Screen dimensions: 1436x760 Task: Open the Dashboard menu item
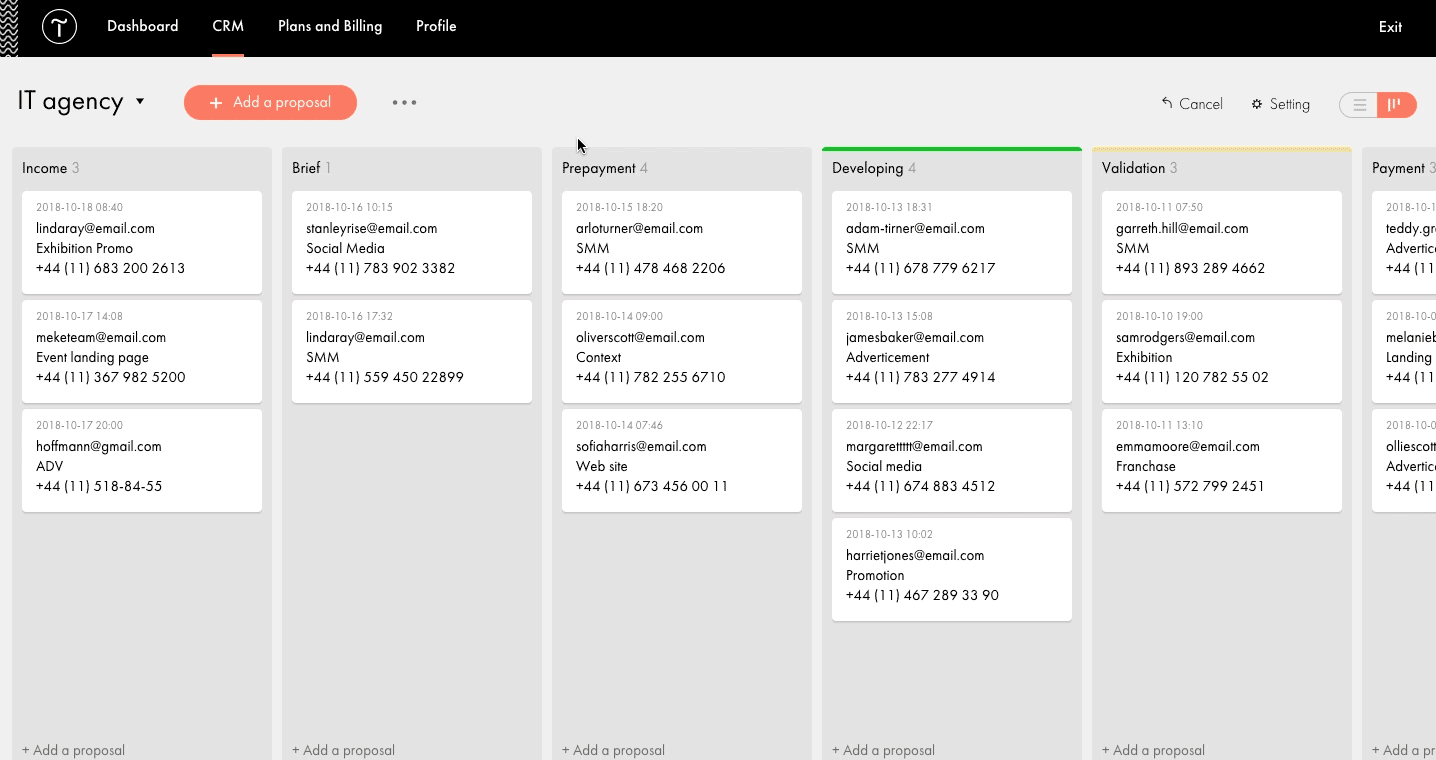coord(142,26)
